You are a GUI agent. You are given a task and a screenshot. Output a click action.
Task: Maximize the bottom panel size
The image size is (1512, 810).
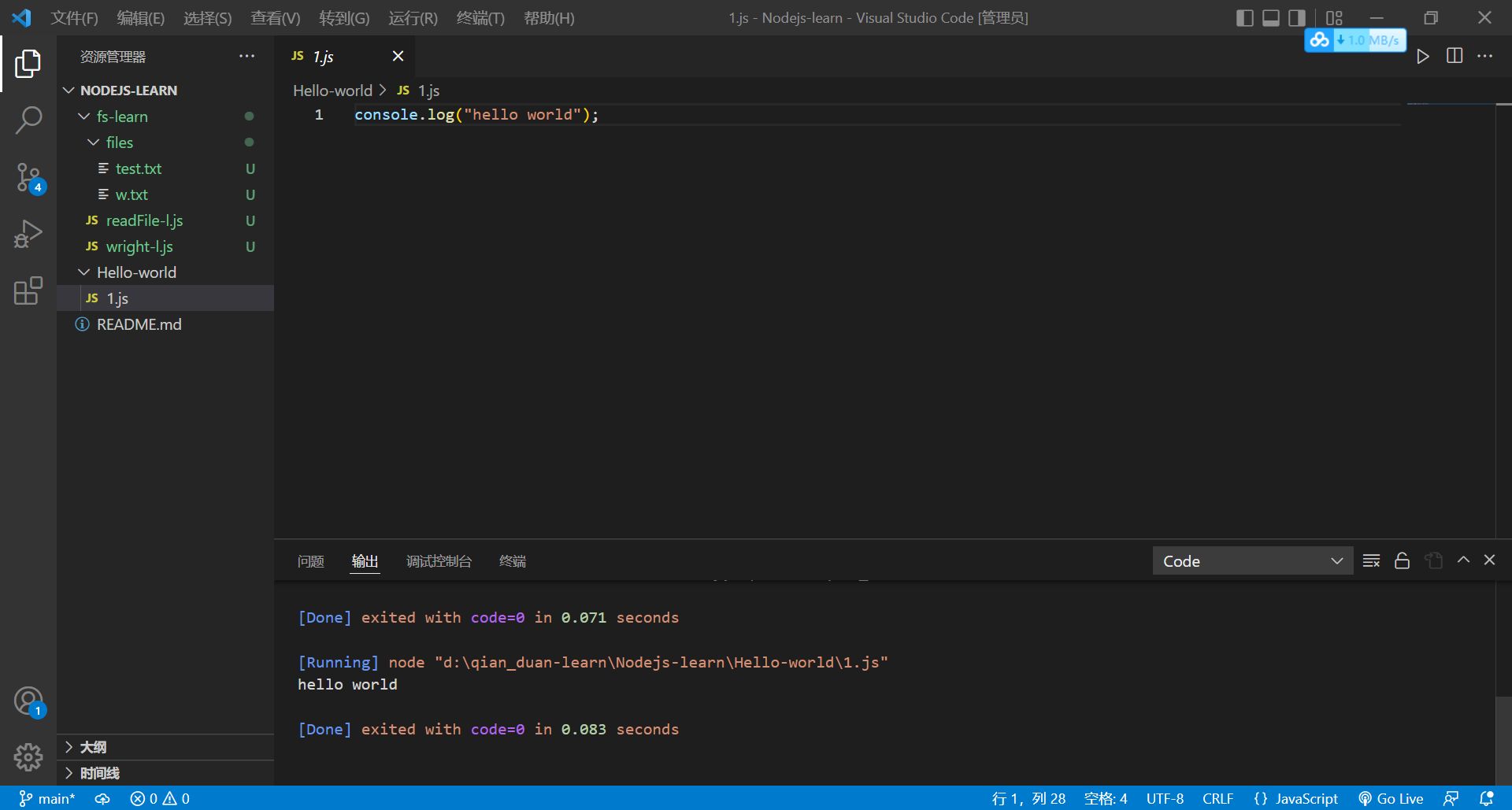click(x=1463, y=560)
